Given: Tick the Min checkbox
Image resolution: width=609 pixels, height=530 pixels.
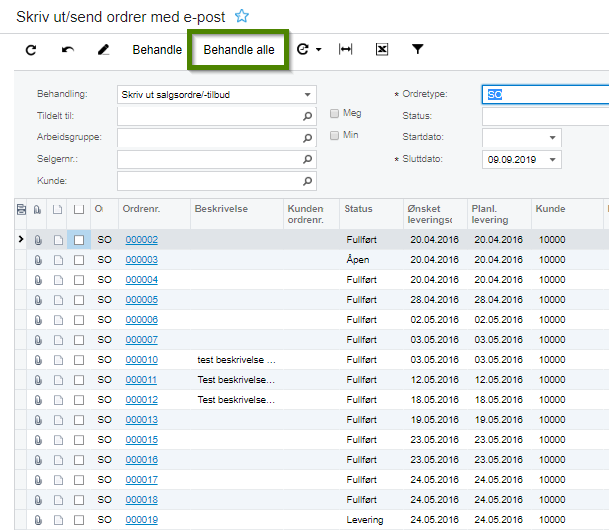Looking at the screenshot, I should click(336, 135).
